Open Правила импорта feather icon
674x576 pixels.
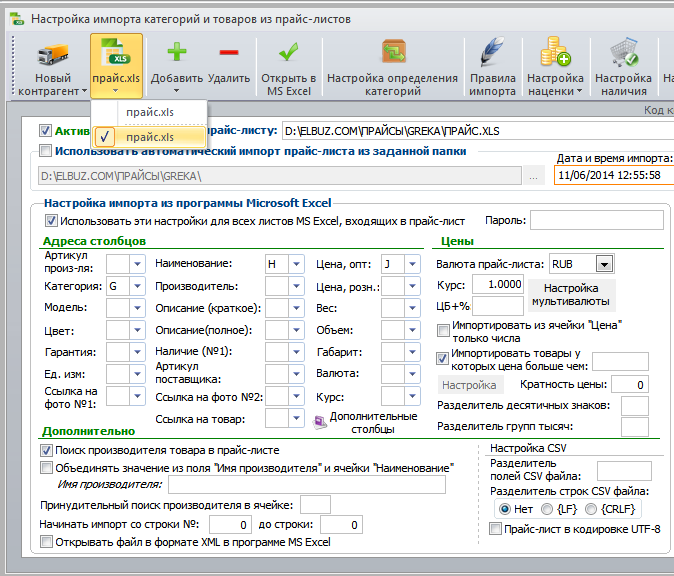(493, 52)
